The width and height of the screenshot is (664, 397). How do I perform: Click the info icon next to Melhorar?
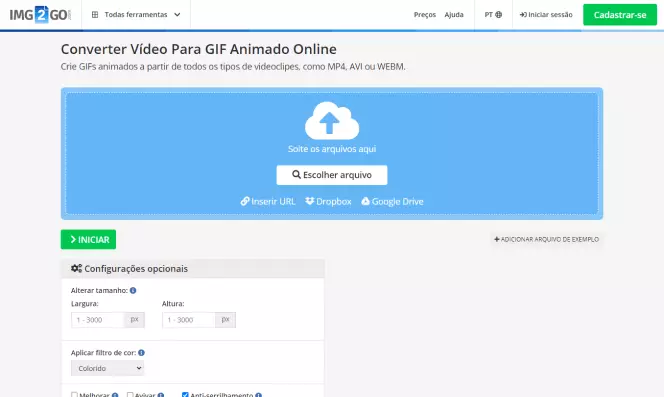pos(115,395)
